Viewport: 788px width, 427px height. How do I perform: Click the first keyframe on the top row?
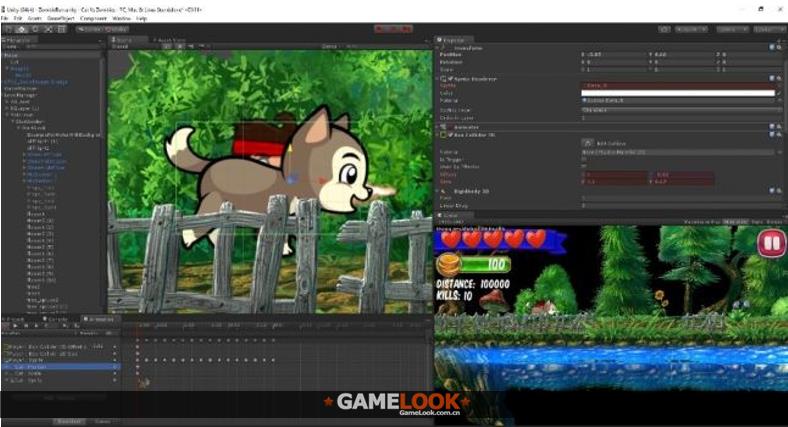(x=137, y=341)
